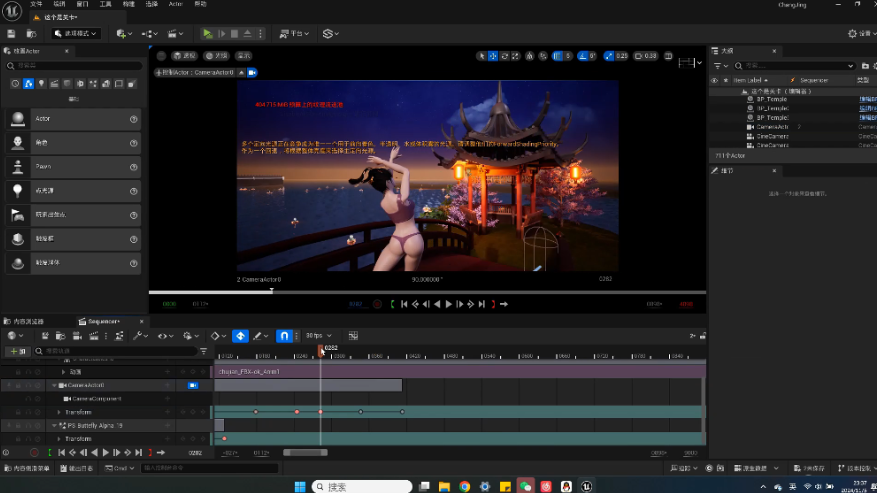
Task: Toggle the blue auto-key button in Sequencer
Action: click(241, 336)
